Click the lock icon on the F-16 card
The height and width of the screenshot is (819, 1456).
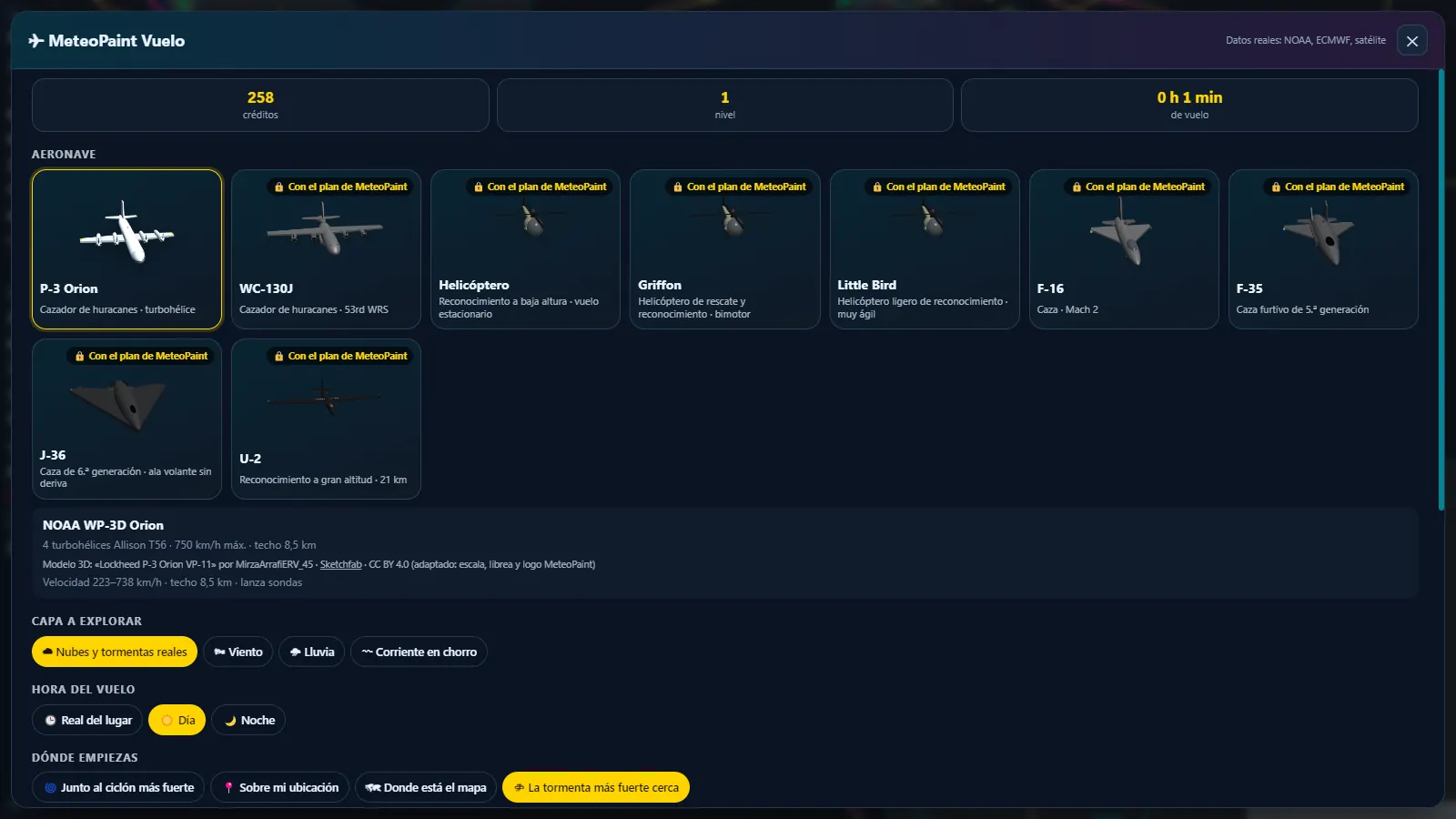[1077, 187]
